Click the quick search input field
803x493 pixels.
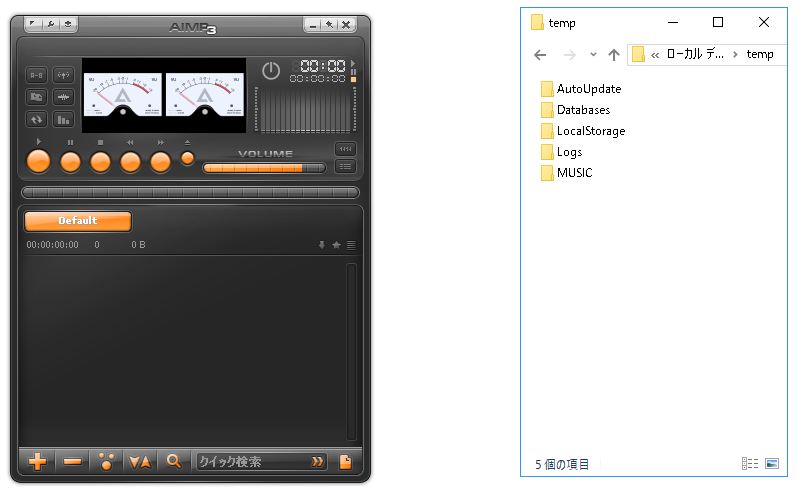(x=253, y=462)
